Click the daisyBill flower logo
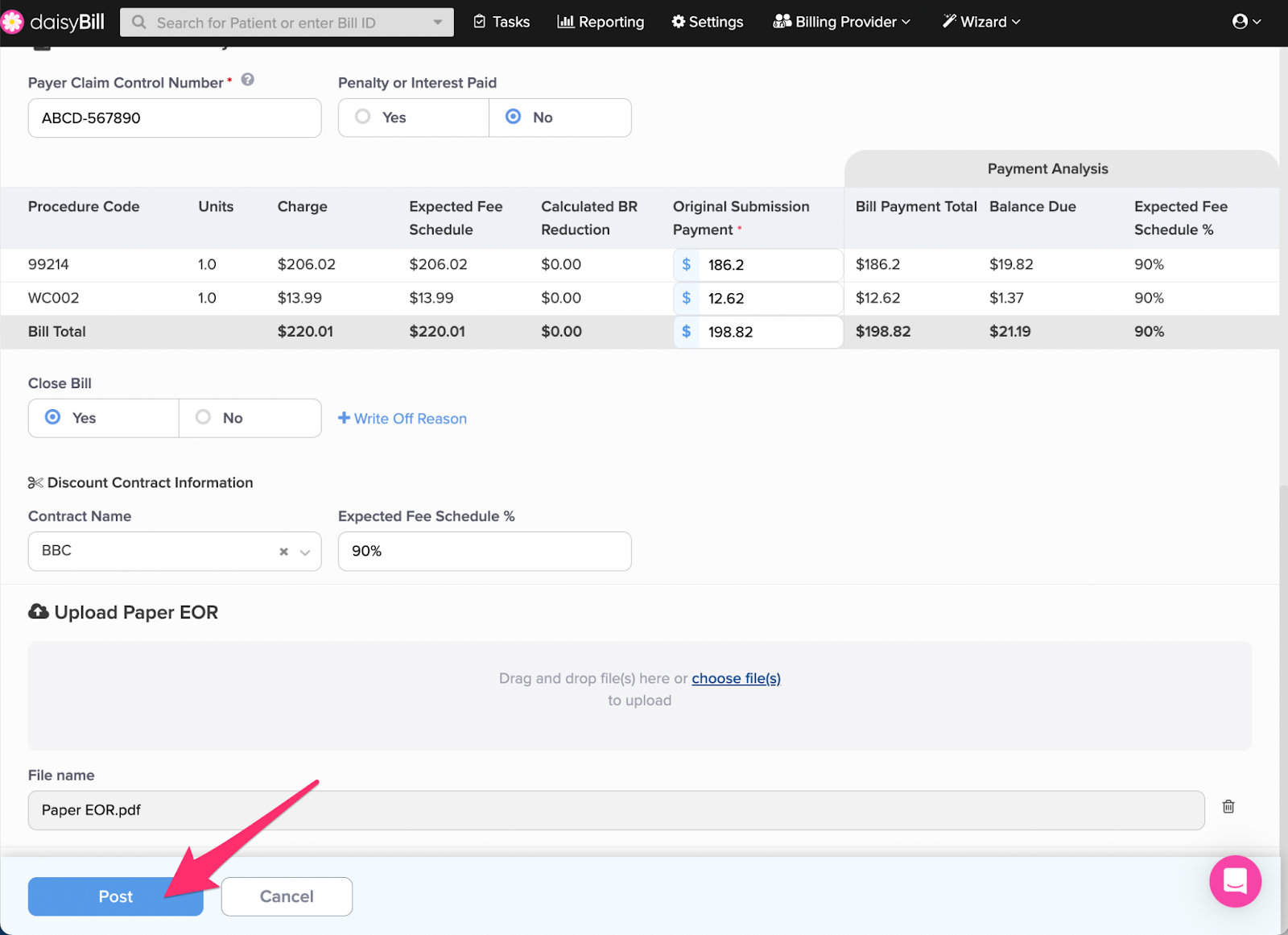The height and width of the screenshot is (935, 1288). point(12,22)
